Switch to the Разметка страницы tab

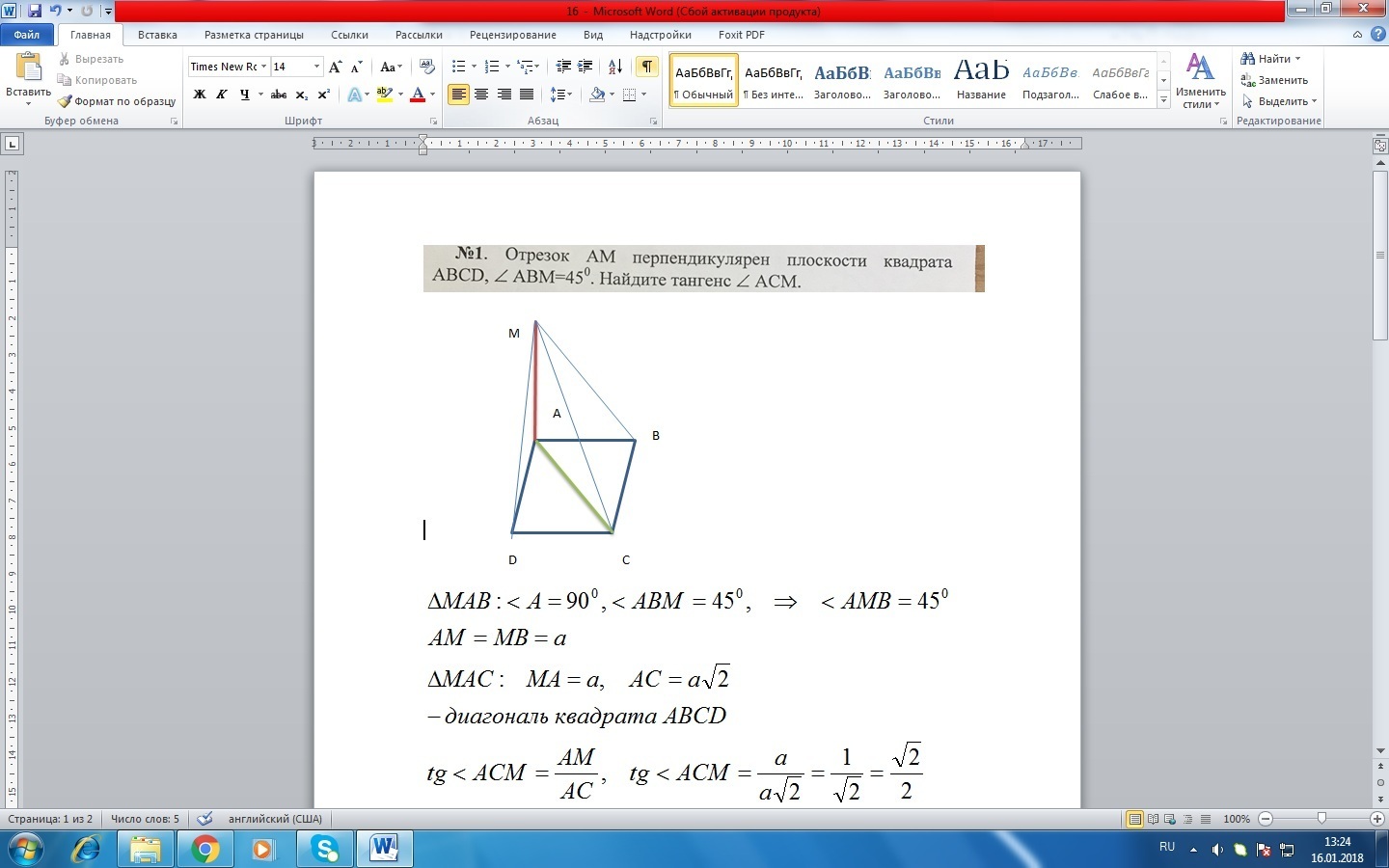(254, 35)
